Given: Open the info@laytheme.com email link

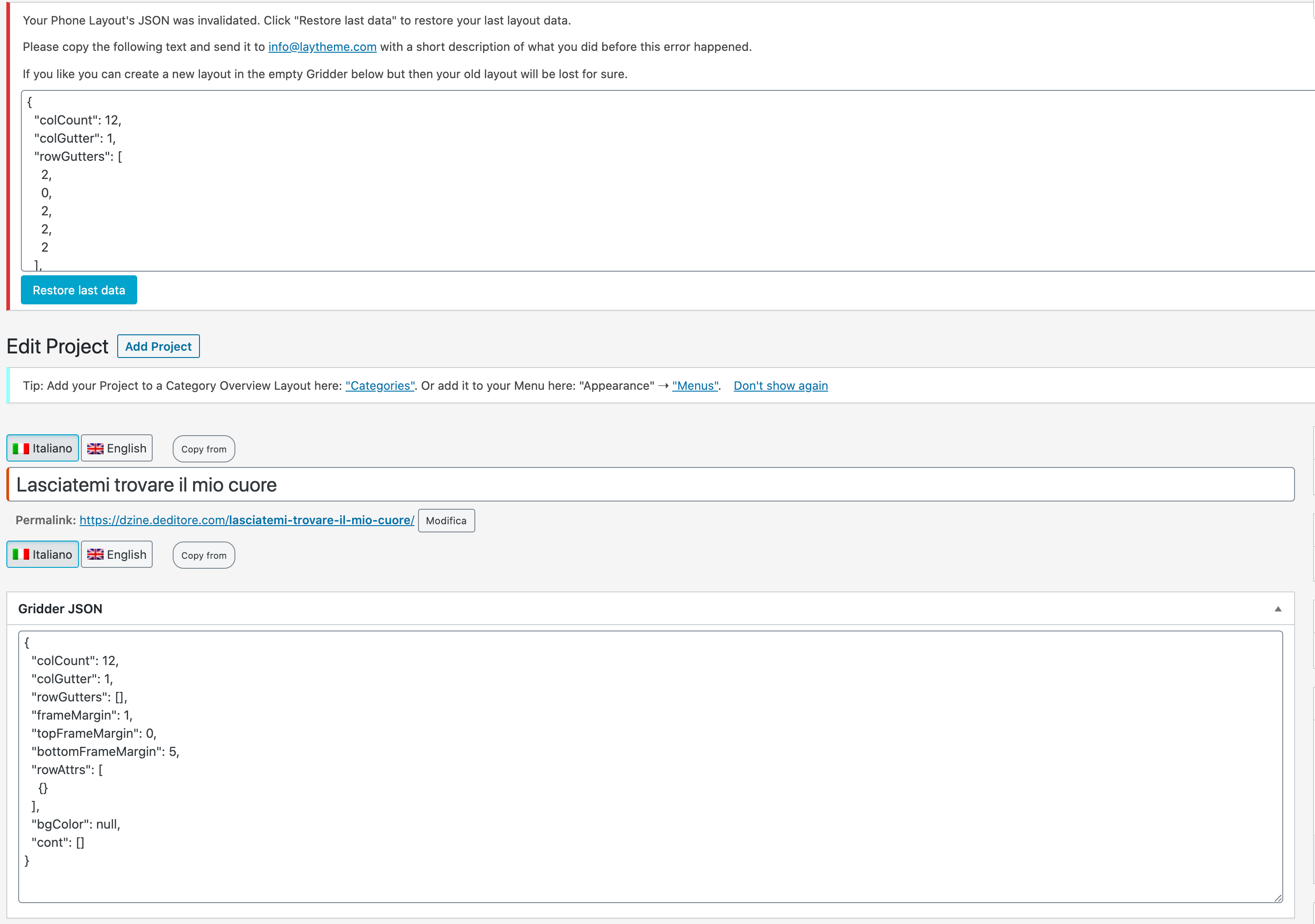Looking at the screenshot, I should [322, 47].
